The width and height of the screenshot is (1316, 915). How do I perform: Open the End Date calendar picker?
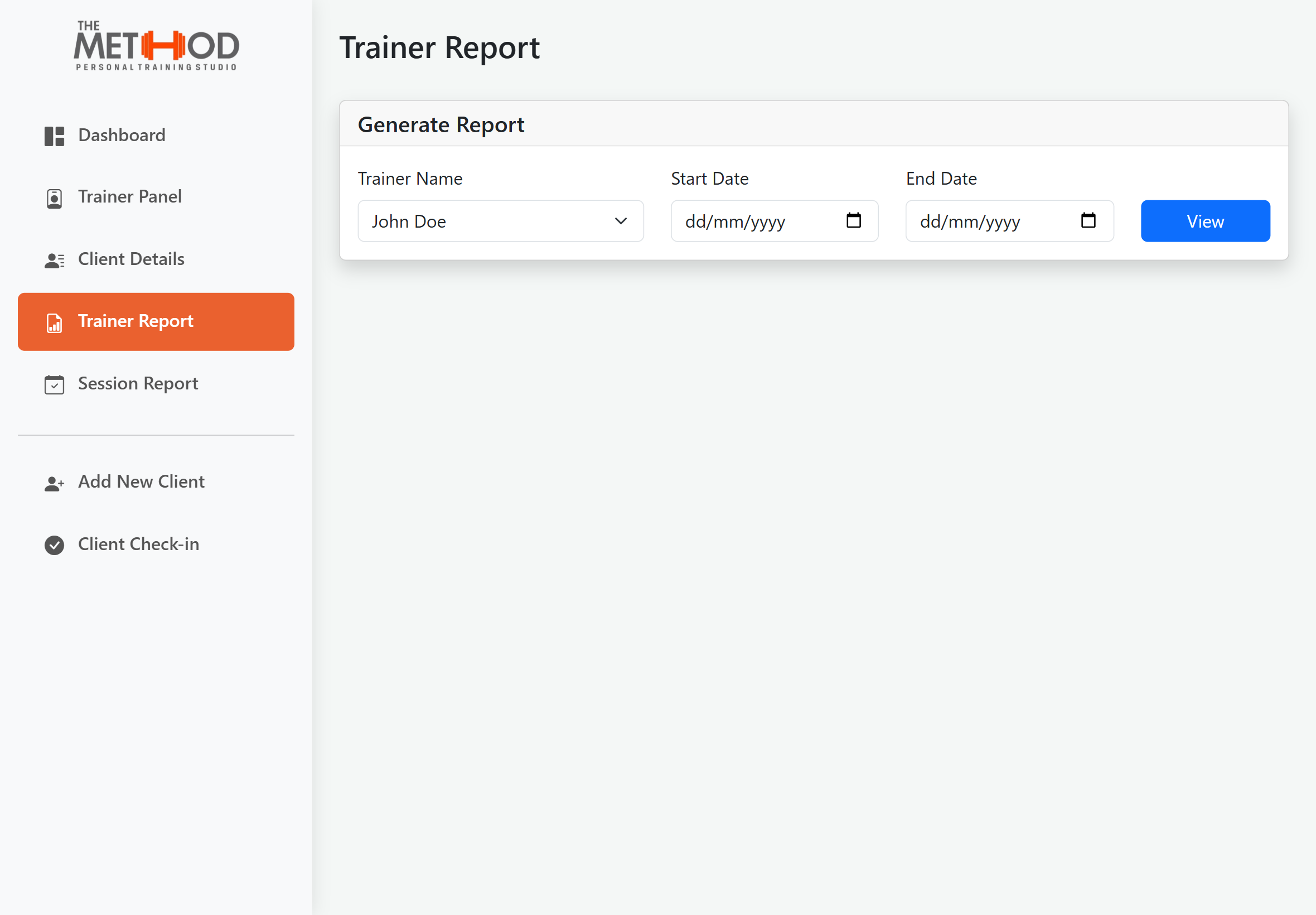click(1088, 220)
